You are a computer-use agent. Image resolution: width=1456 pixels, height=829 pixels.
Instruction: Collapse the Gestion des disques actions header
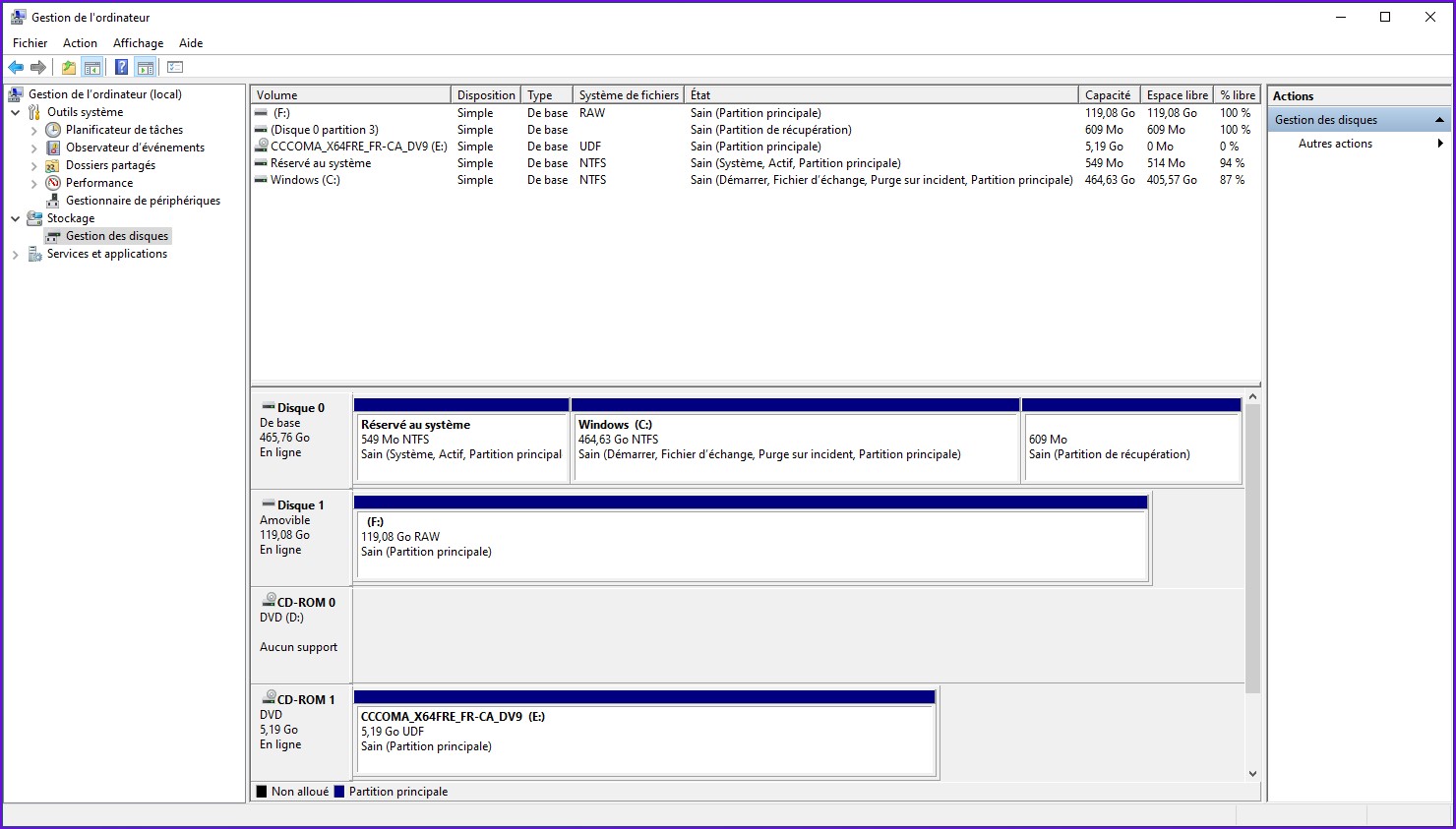[1439, 120]
